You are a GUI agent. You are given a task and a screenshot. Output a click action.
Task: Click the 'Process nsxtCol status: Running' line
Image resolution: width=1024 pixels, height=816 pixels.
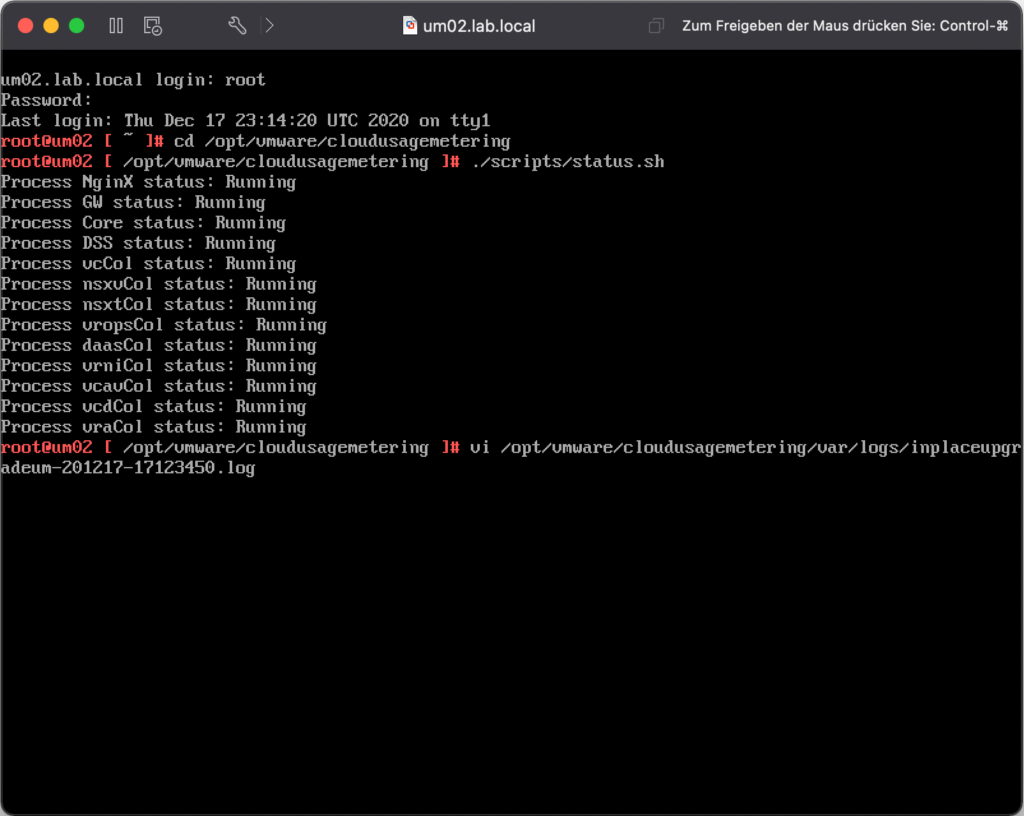pyautogui.click(x=159, y=304)
